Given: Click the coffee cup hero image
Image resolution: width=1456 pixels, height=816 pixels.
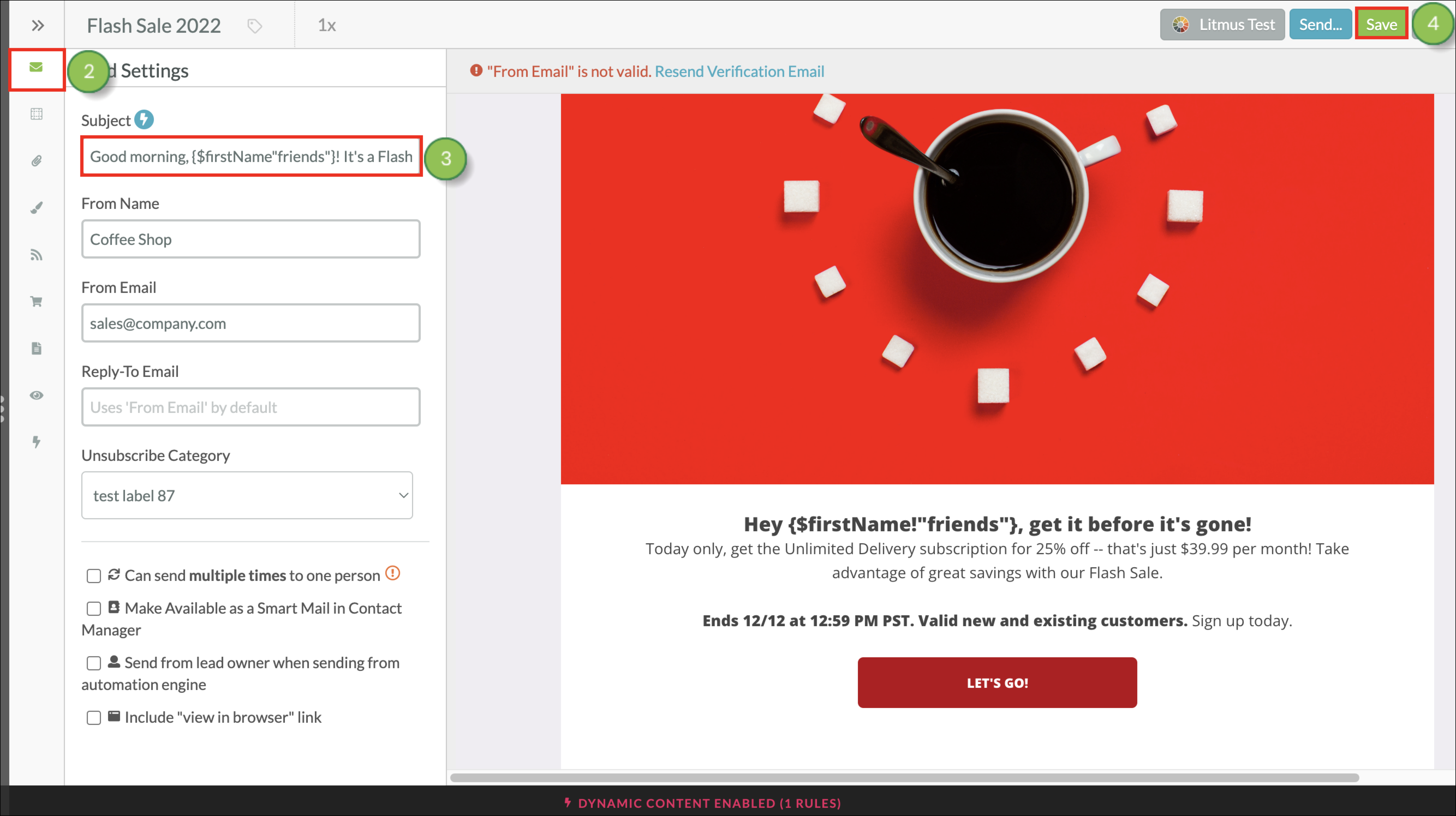Looking at the screenshot, I should [997, 289].
